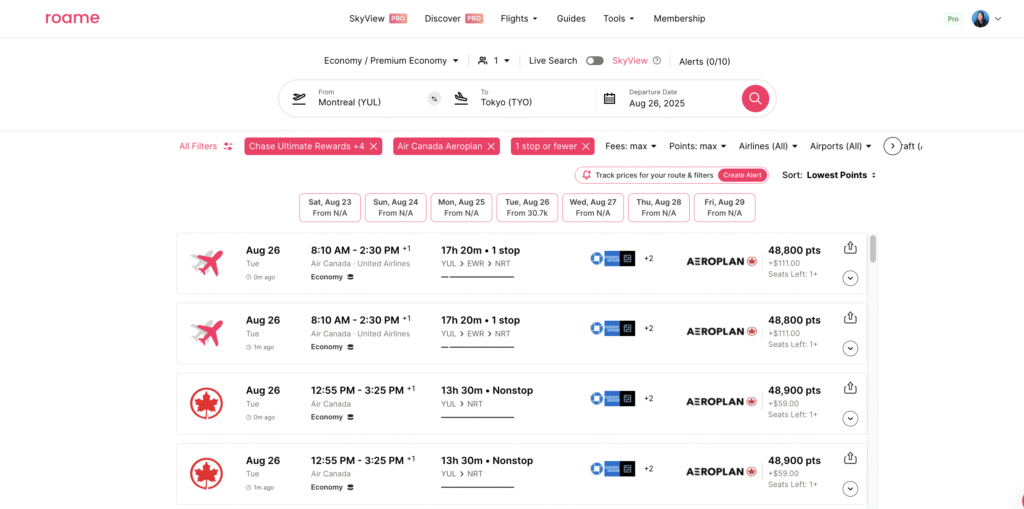Remove Chase Ultimate Rewards +4 filter

click(374, 146)
